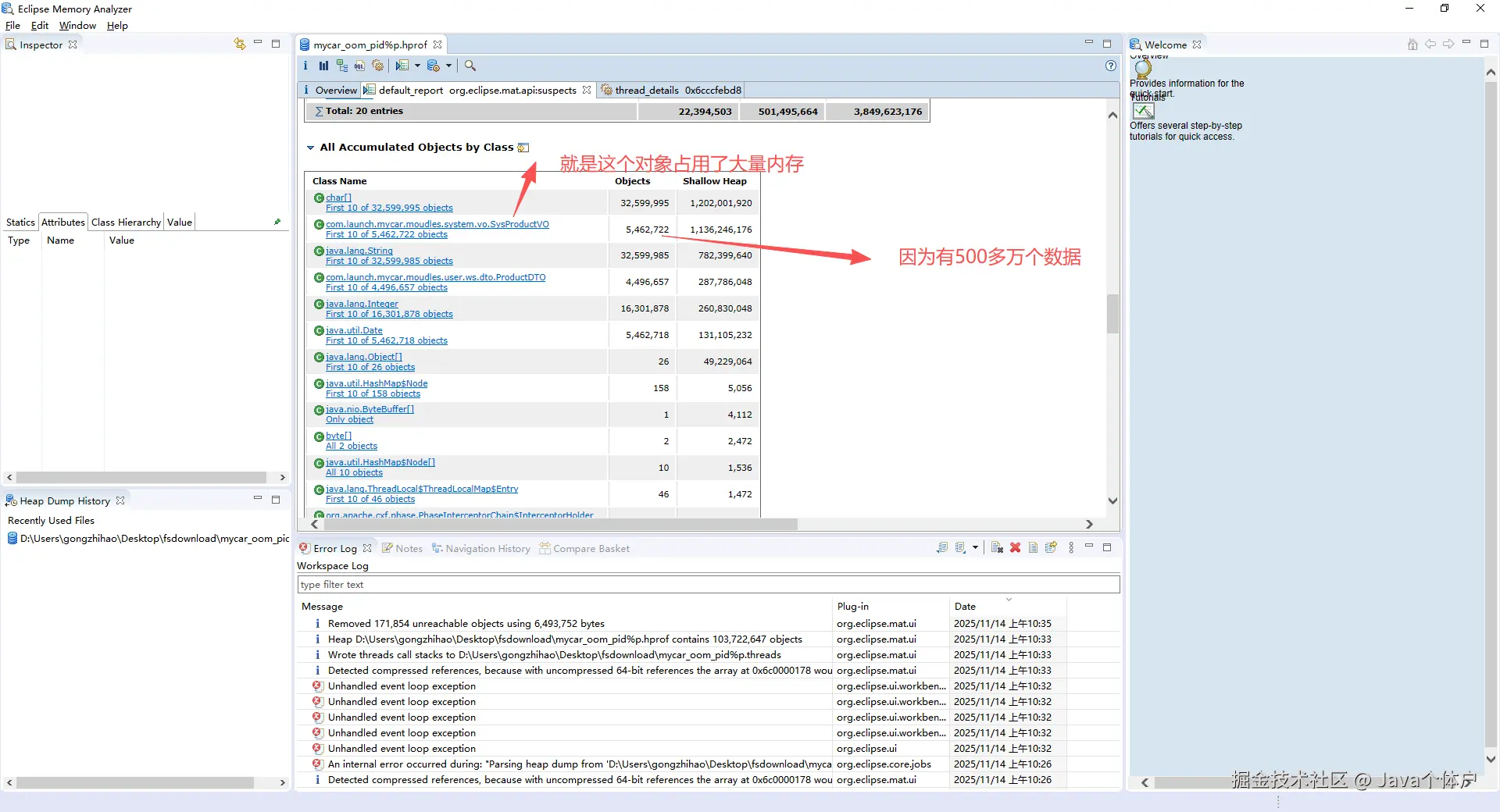Click the icon beside All Accumulated Objects heading

coord(523,148)
